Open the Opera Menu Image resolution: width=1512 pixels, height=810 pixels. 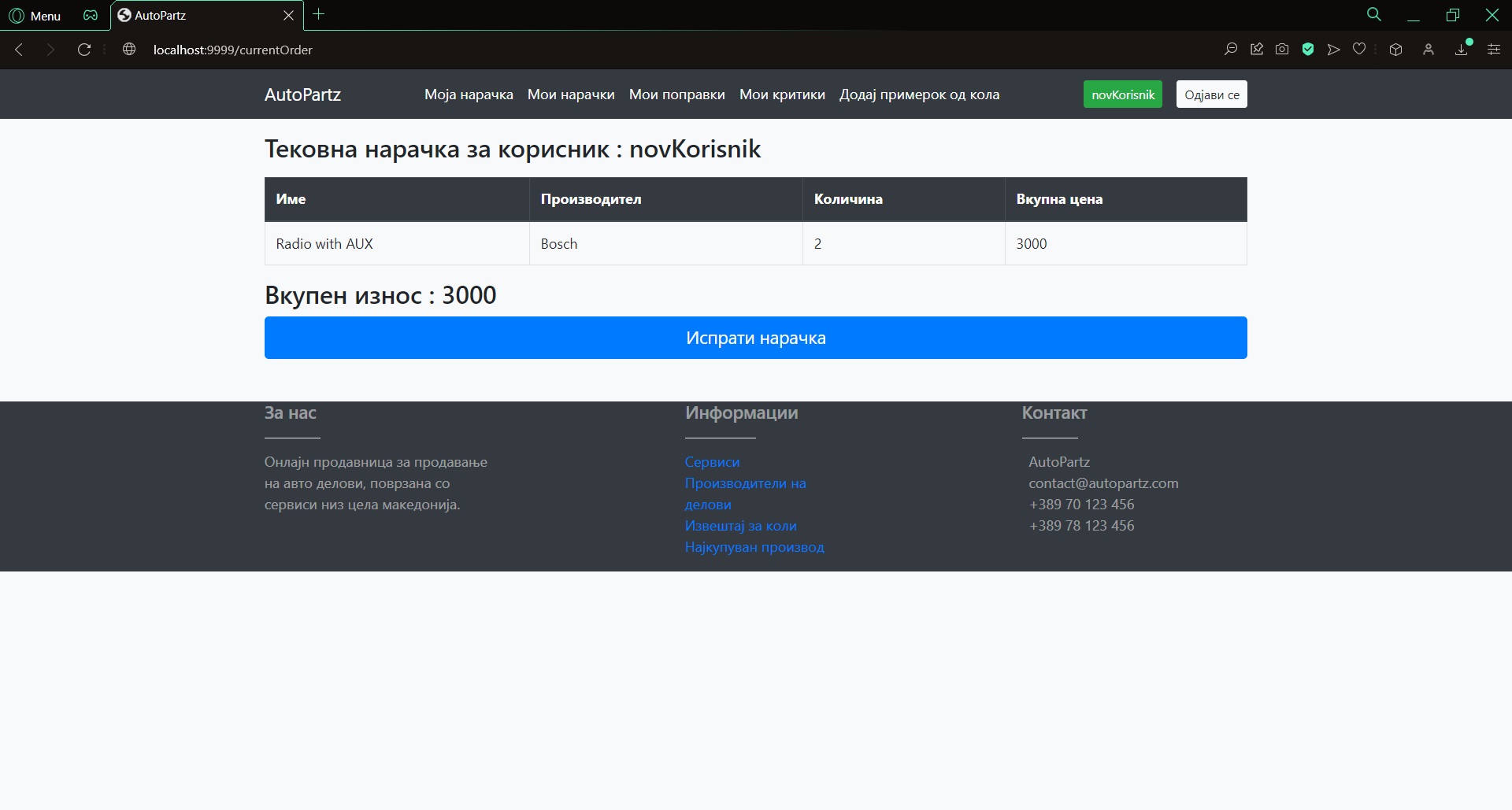(35, 16)
